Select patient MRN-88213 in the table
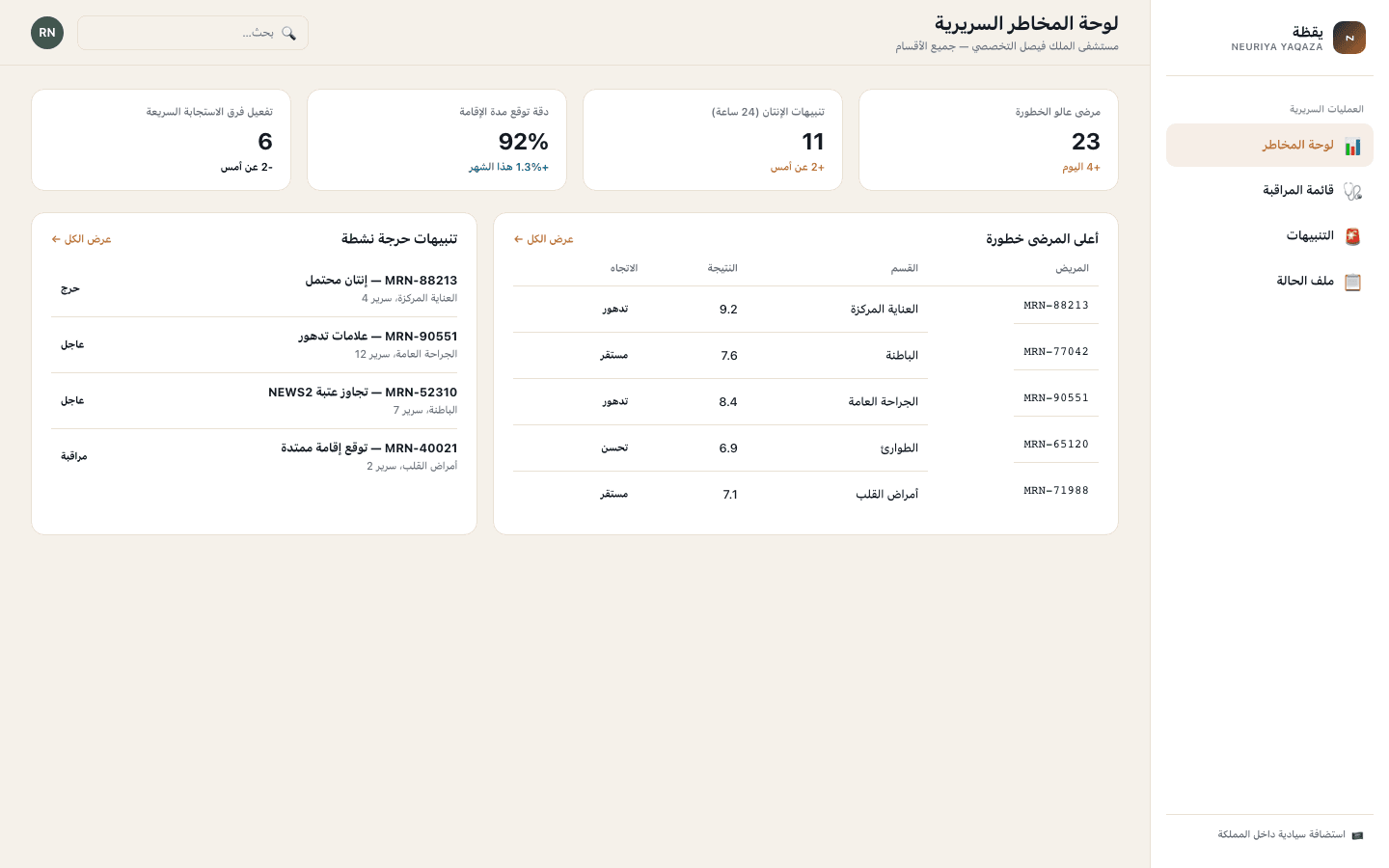Viewport: 1389px width, 868px height. point(1056,306)
